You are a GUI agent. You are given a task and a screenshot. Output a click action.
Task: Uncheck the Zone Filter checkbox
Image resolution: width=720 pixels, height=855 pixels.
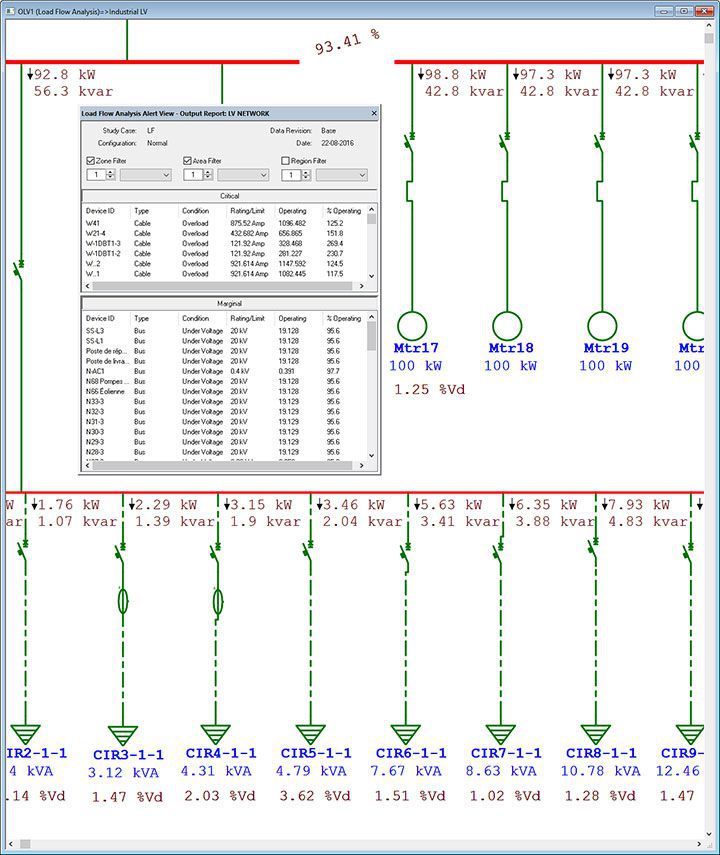point(90,160)
